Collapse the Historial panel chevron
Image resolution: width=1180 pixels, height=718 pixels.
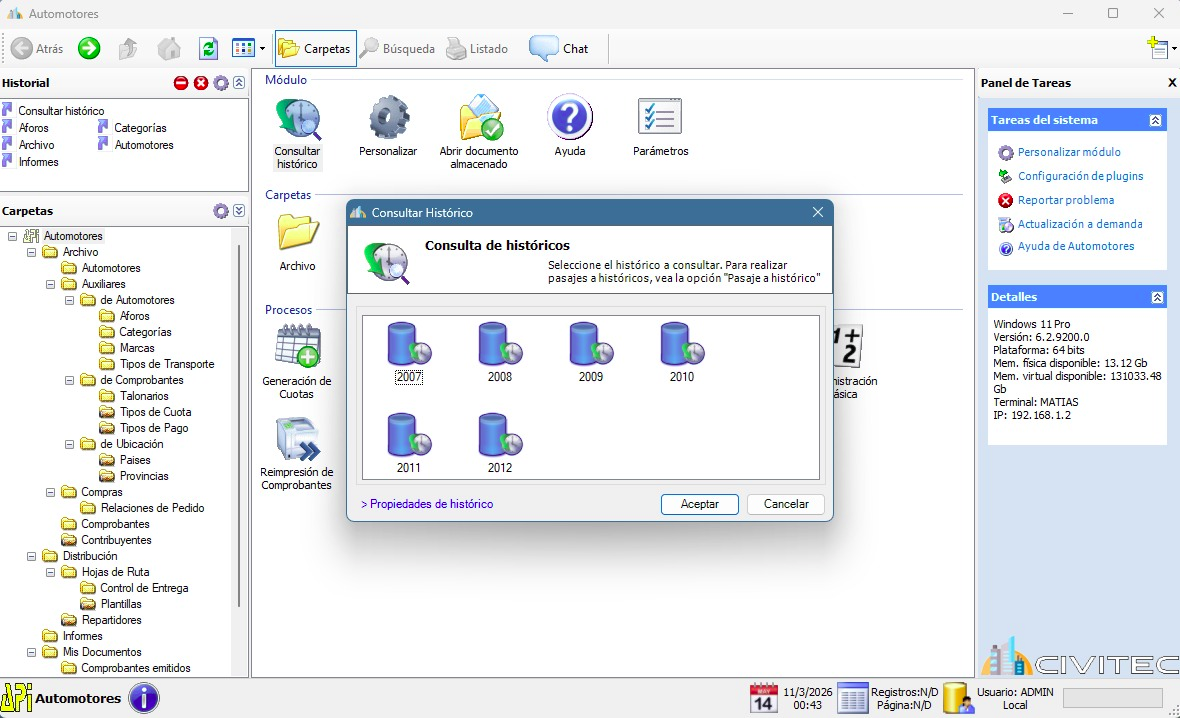pos(239,83)
